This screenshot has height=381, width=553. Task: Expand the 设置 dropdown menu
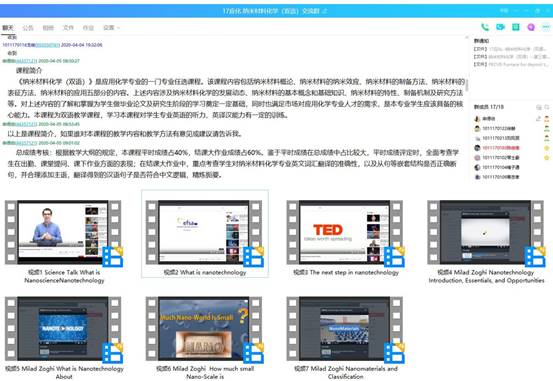click(x=111, y=28)
